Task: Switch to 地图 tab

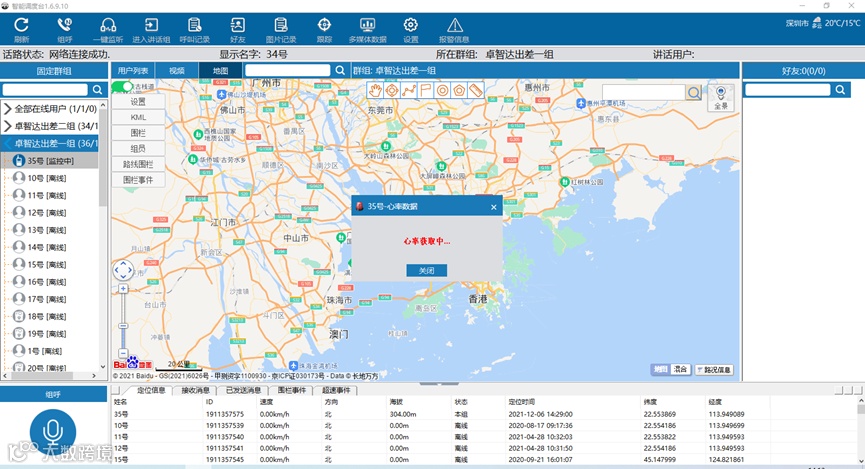Action: coord(221,71)
